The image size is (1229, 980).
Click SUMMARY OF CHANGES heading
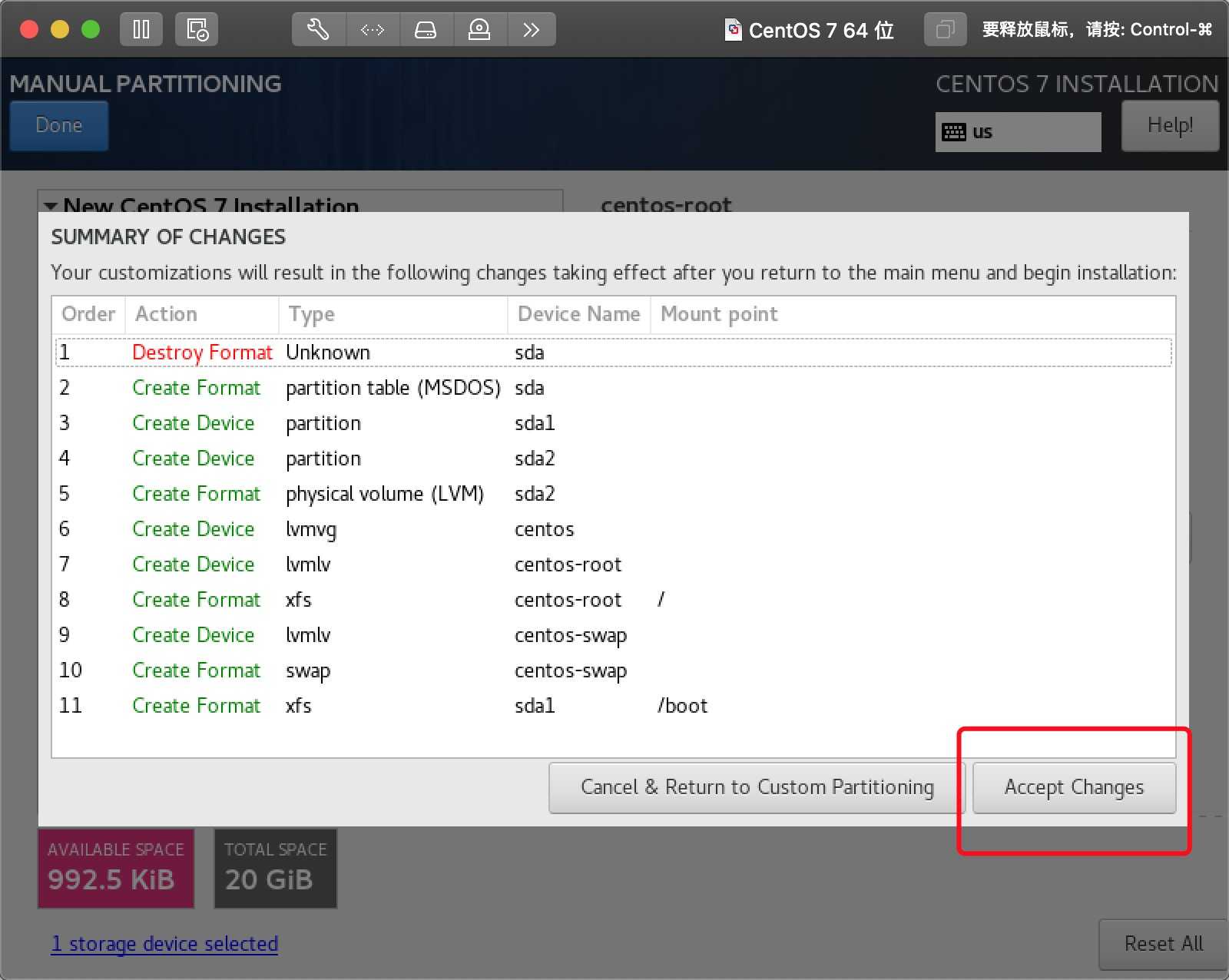[x=168, y=237]
